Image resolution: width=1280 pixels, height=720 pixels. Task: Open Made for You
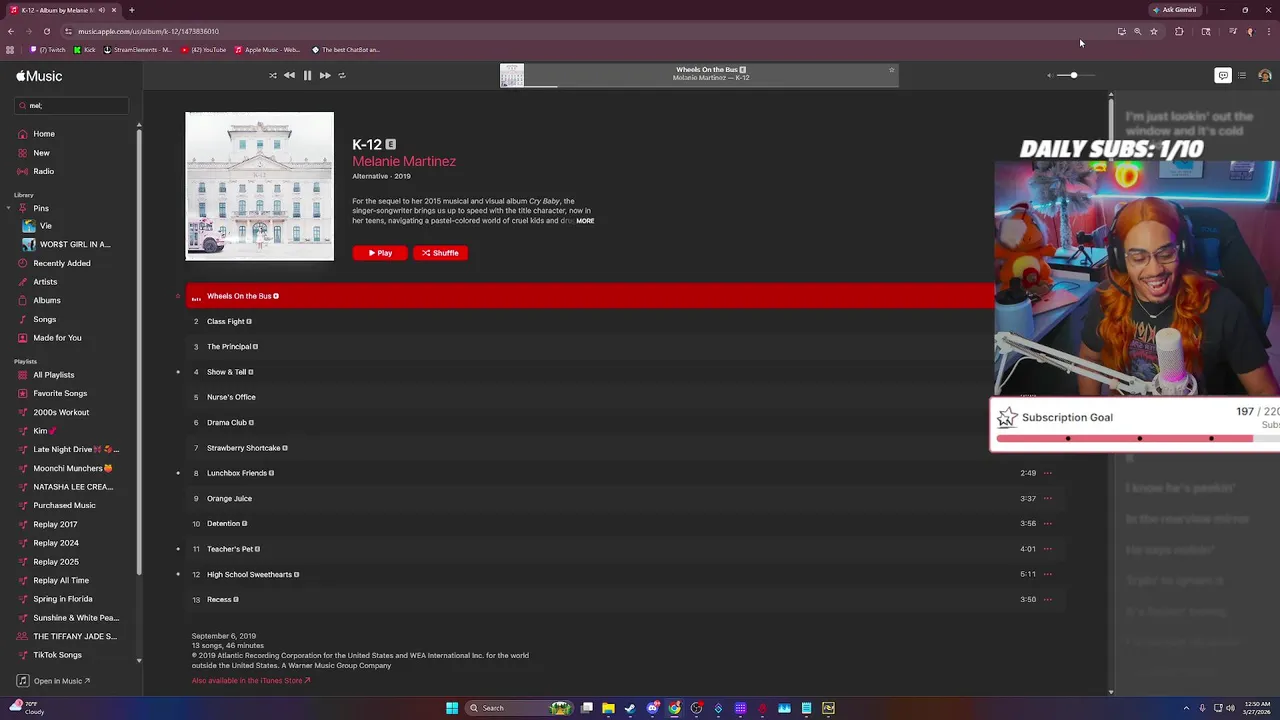coord(57,338)
